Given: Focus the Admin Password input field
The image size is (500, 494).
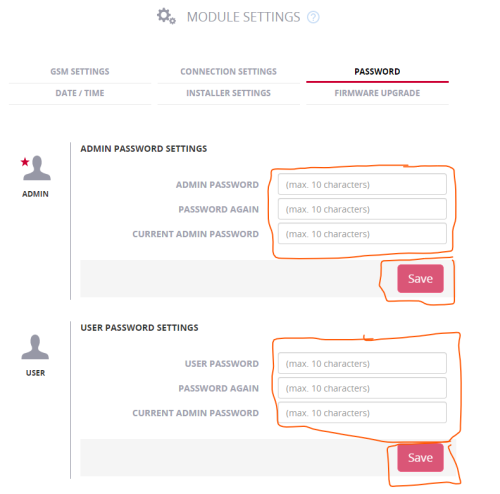Looking at the screenshot, I should pyautogui.click(x=362, y=184).
